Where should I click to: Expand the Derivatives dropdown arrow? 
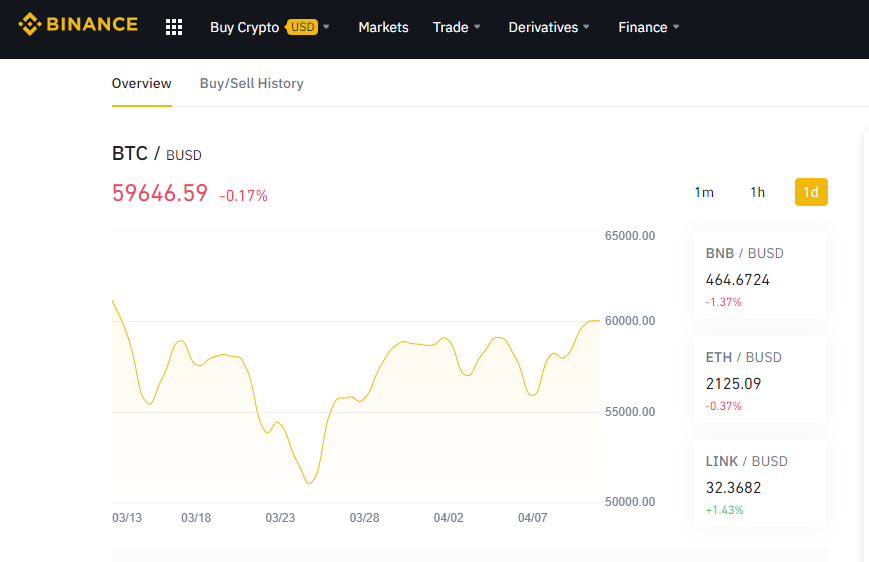coord(586,27)
